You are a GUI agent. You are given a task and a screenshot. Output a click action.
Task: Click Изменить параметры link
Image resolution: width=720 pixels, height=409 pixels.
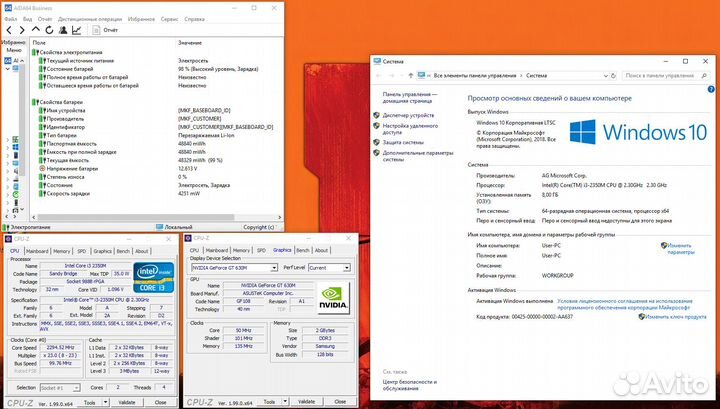coord(681,249)
